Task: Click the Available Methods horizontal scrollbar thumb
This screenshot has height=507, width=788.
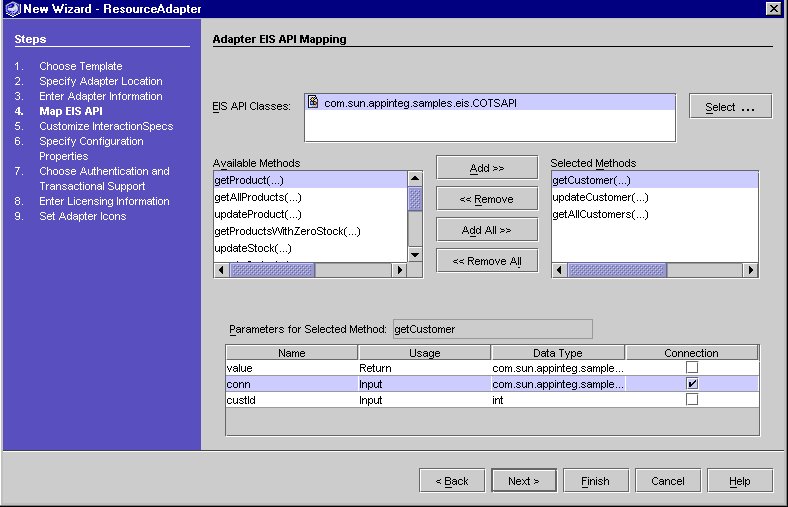Action: [x=272, y=270]
